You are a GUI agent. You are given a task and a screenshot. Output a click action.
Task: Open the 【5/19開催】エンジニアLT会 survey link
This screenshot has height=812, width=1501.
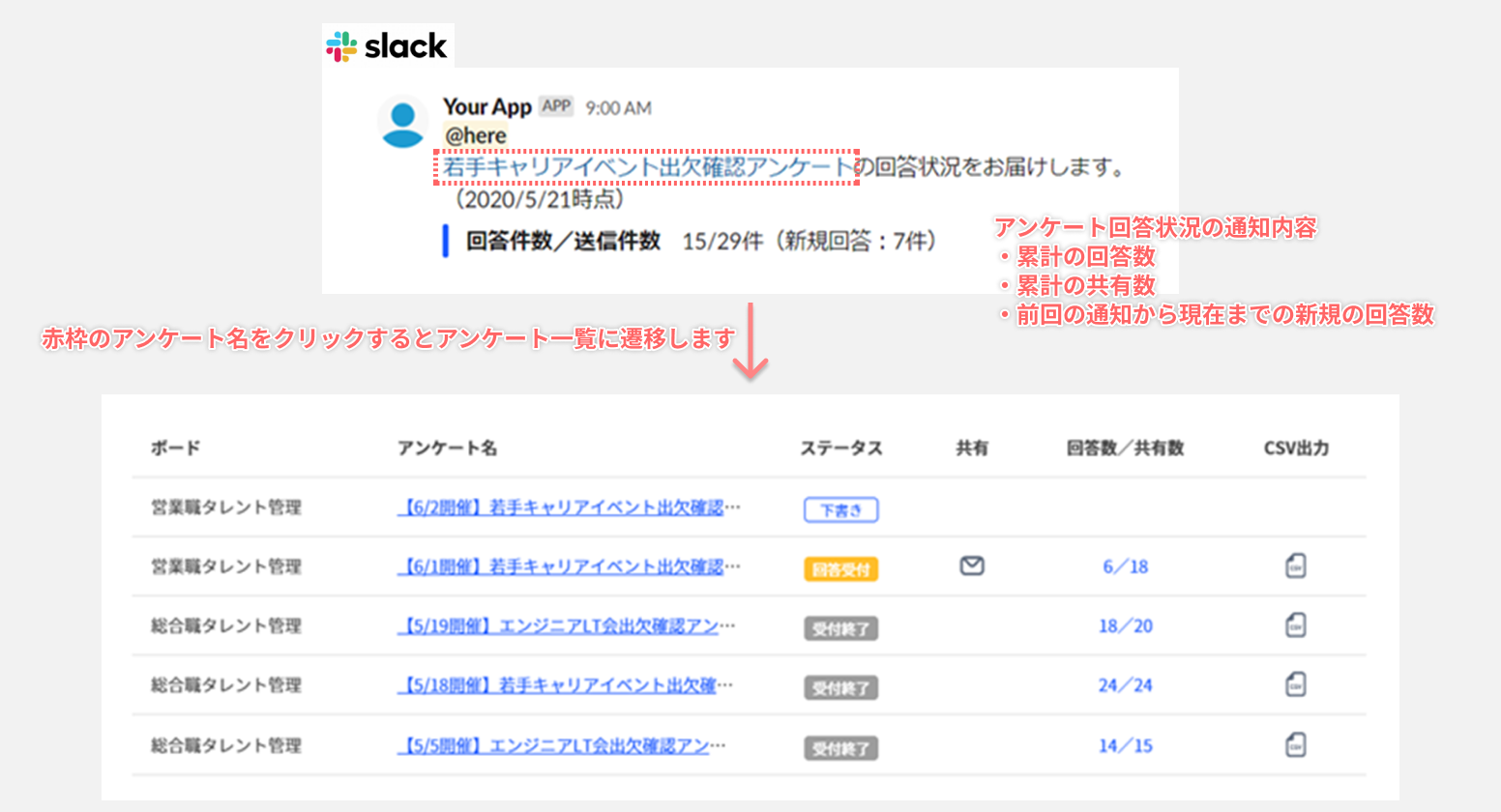click(x=566, y=626)
